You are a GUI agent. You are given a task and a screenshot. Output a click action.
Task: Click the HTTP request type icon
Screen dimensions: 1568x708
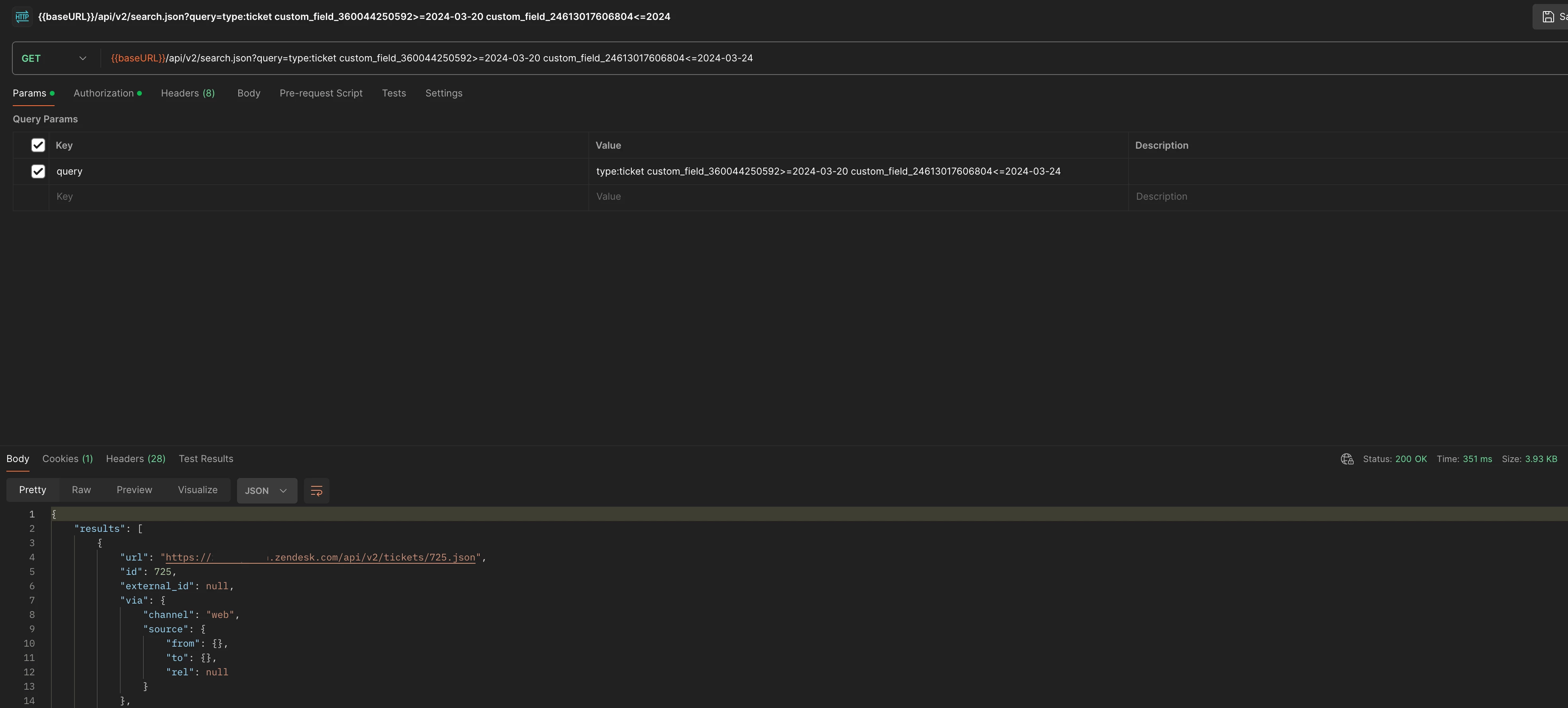(x=22, y=16)
